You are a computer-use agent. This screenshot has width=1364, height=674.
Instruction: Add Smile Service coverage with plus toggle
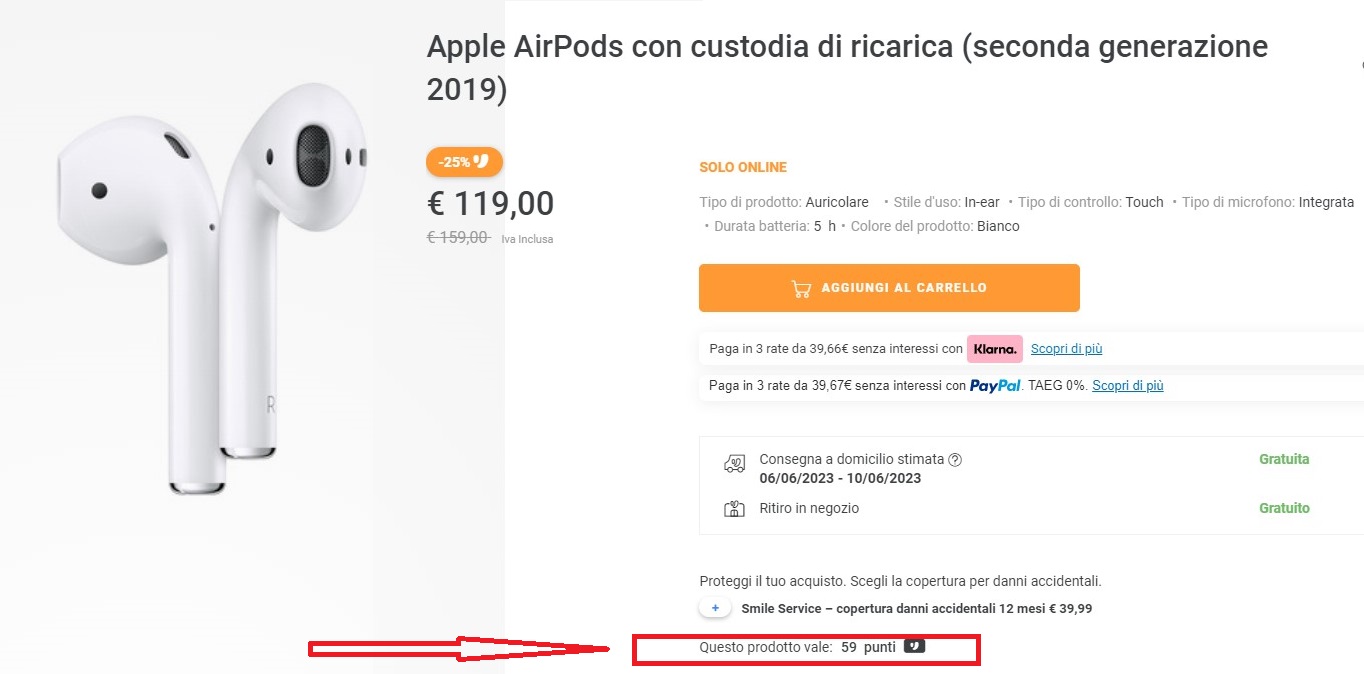click(715, 608)
